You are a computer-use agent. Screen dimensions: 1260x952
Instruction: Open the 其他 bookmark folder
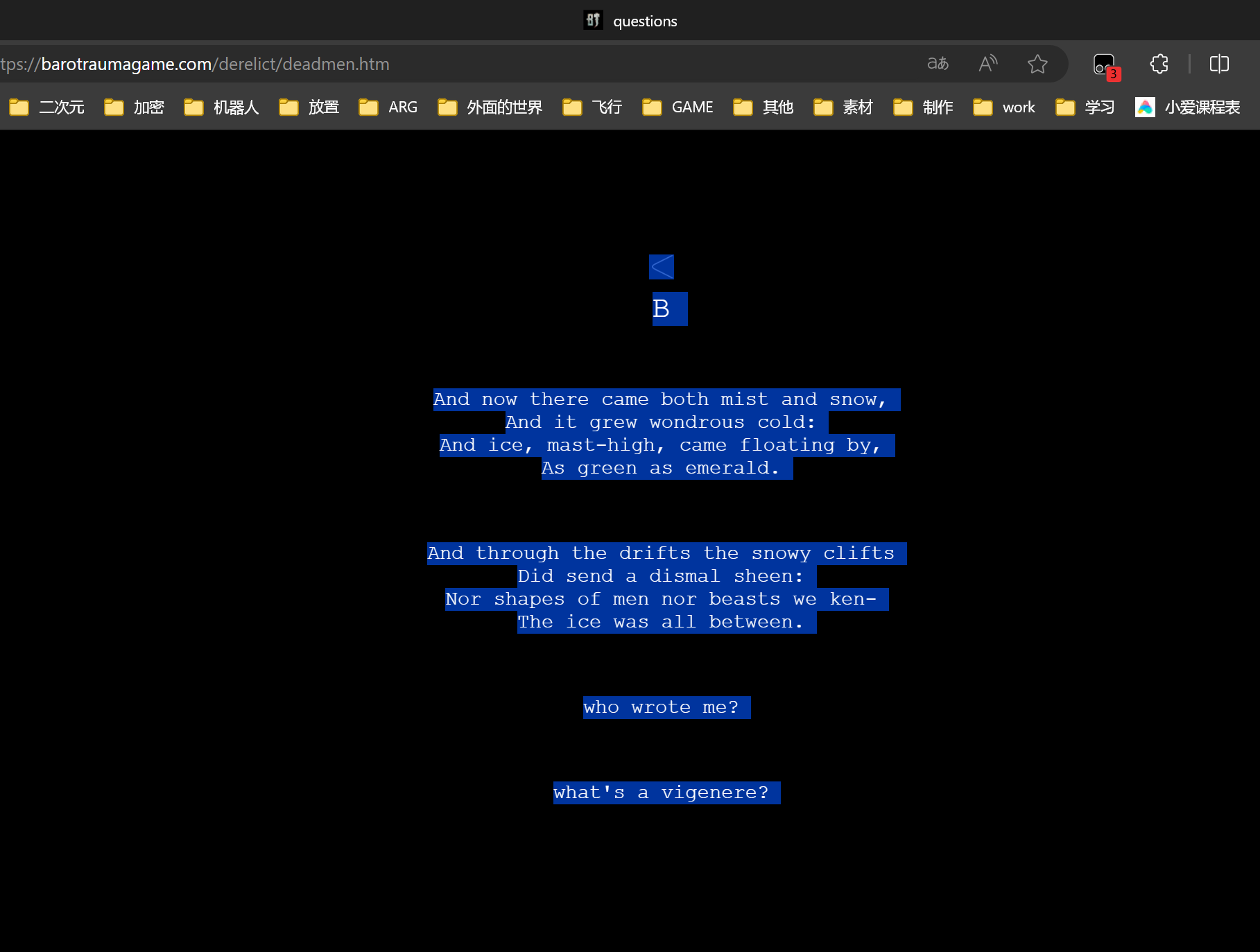763,107
